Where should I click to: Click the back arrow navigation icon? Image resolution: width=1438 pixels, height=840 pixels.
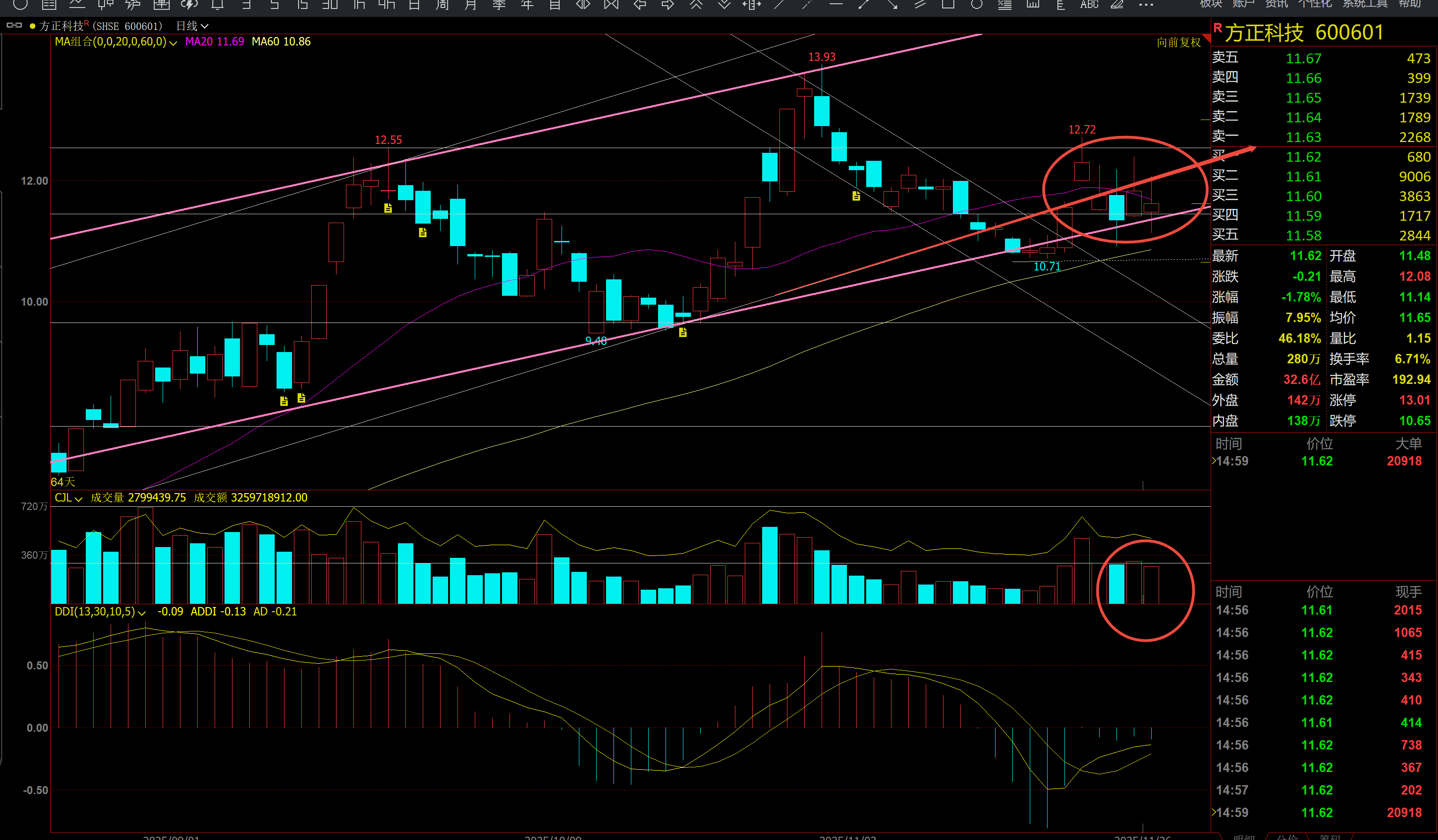[x=640, y=5]
